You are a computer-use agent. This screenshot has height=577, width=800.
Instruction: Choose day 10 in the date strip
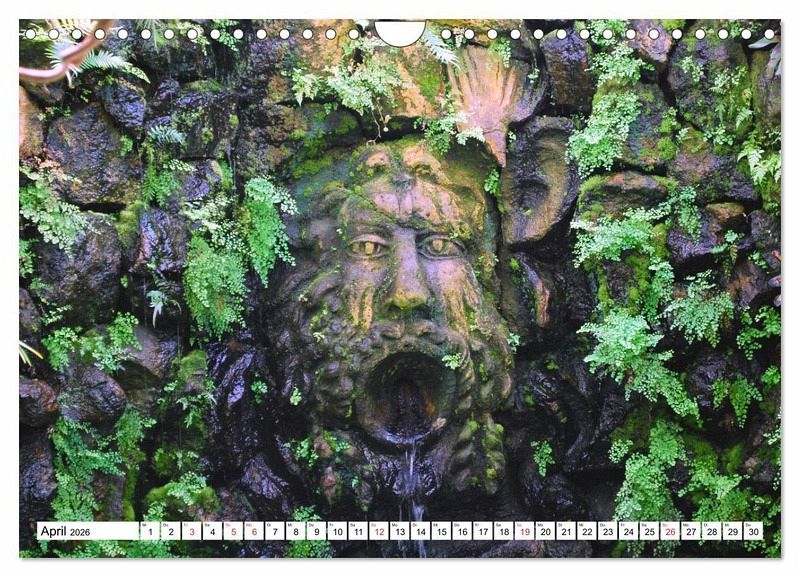(x=337, y=531)
